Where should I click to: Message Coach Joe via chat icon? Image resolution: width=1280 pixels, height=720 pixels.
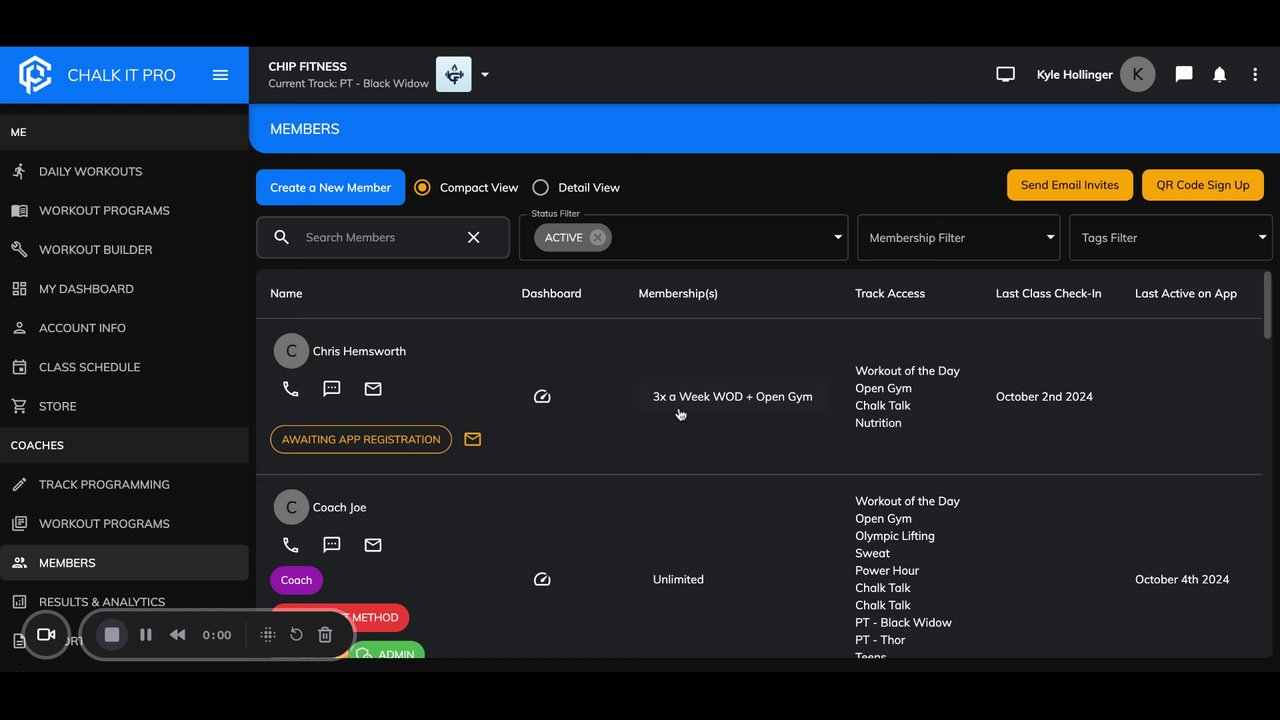[x=332, y=545]
